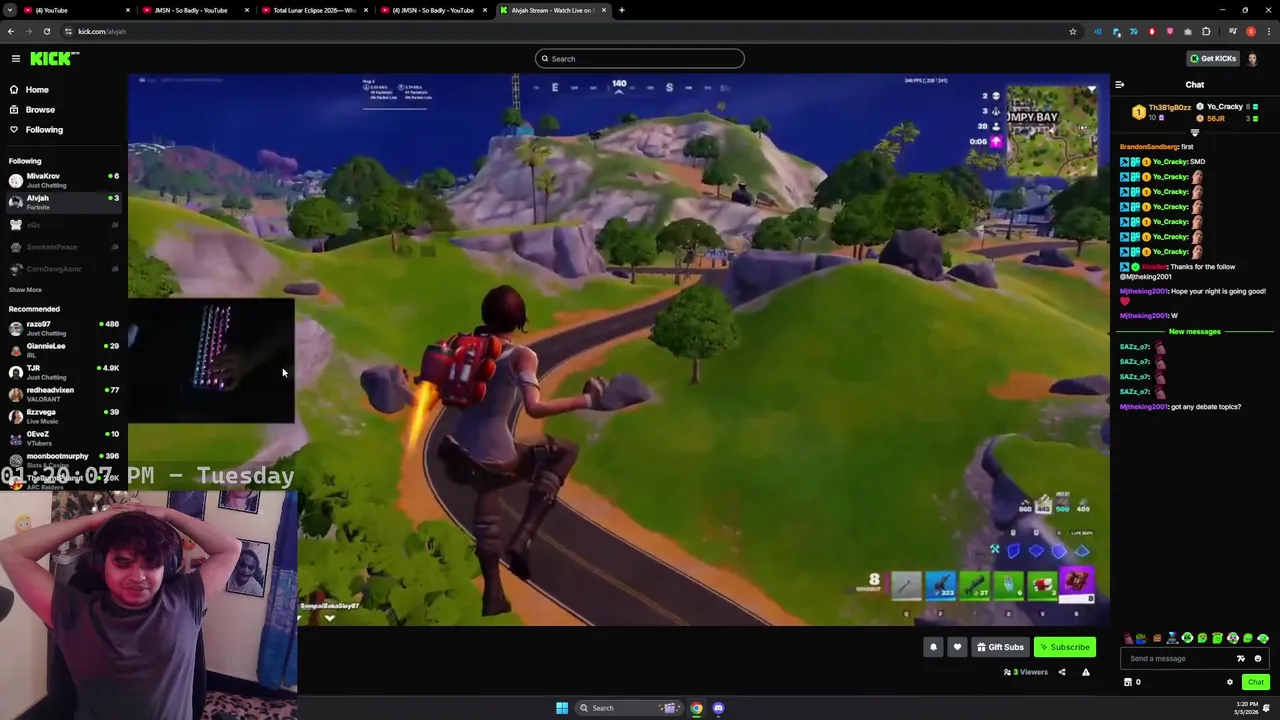Open SmokeInPeace channel
The width and height of the screenshot is (1280, 720).
coord(63,246)
